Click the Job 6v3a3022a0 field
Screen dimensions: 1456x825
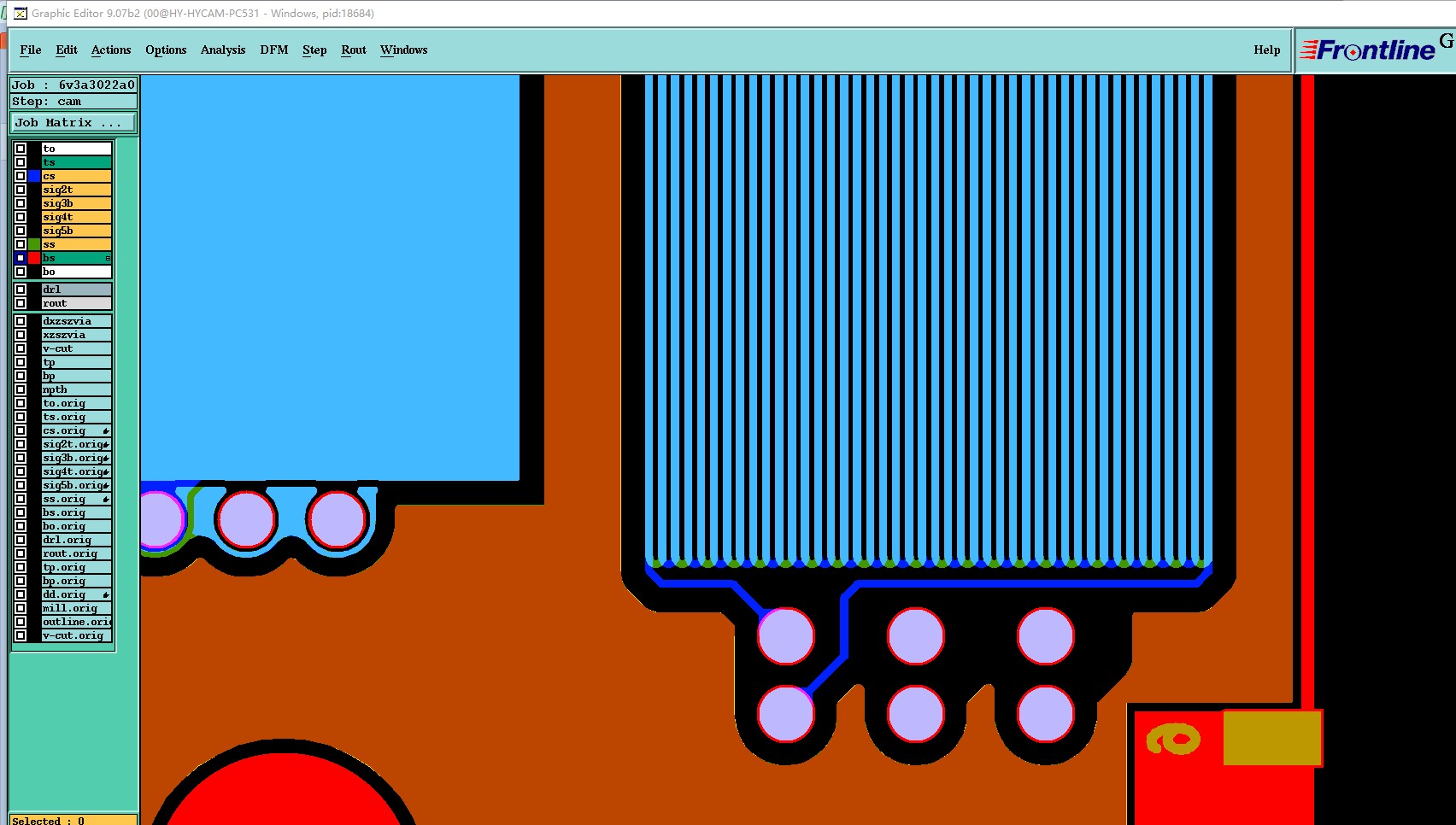tap(73, 85)
